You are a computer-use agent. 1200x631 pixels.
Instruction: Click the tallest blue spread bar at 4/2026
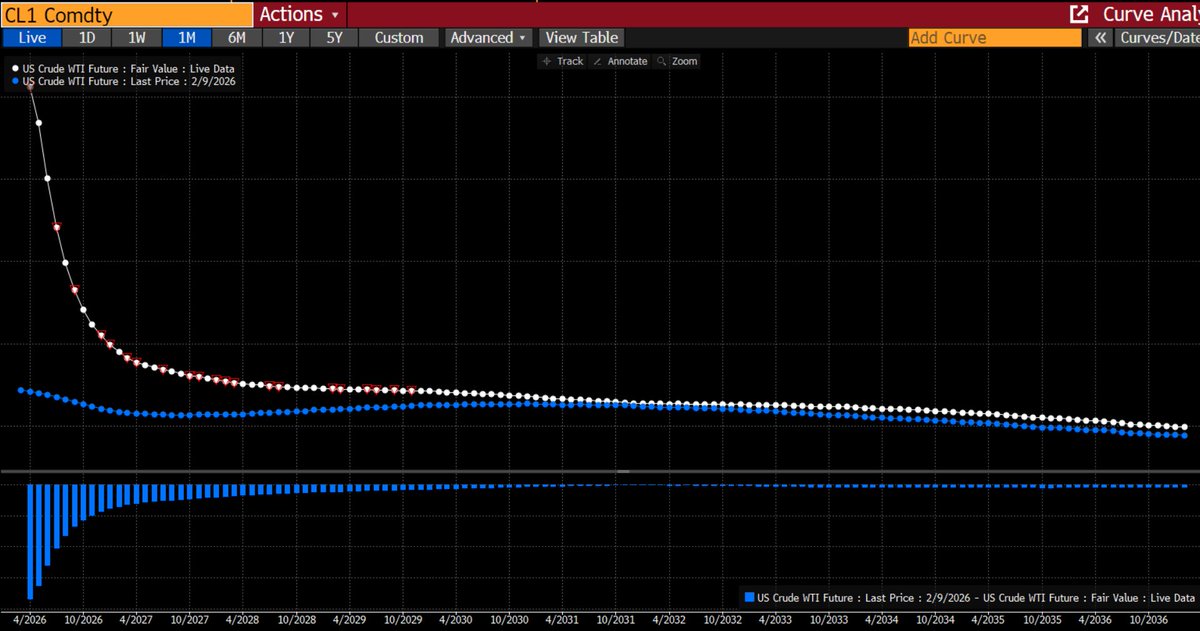point(31,541)
